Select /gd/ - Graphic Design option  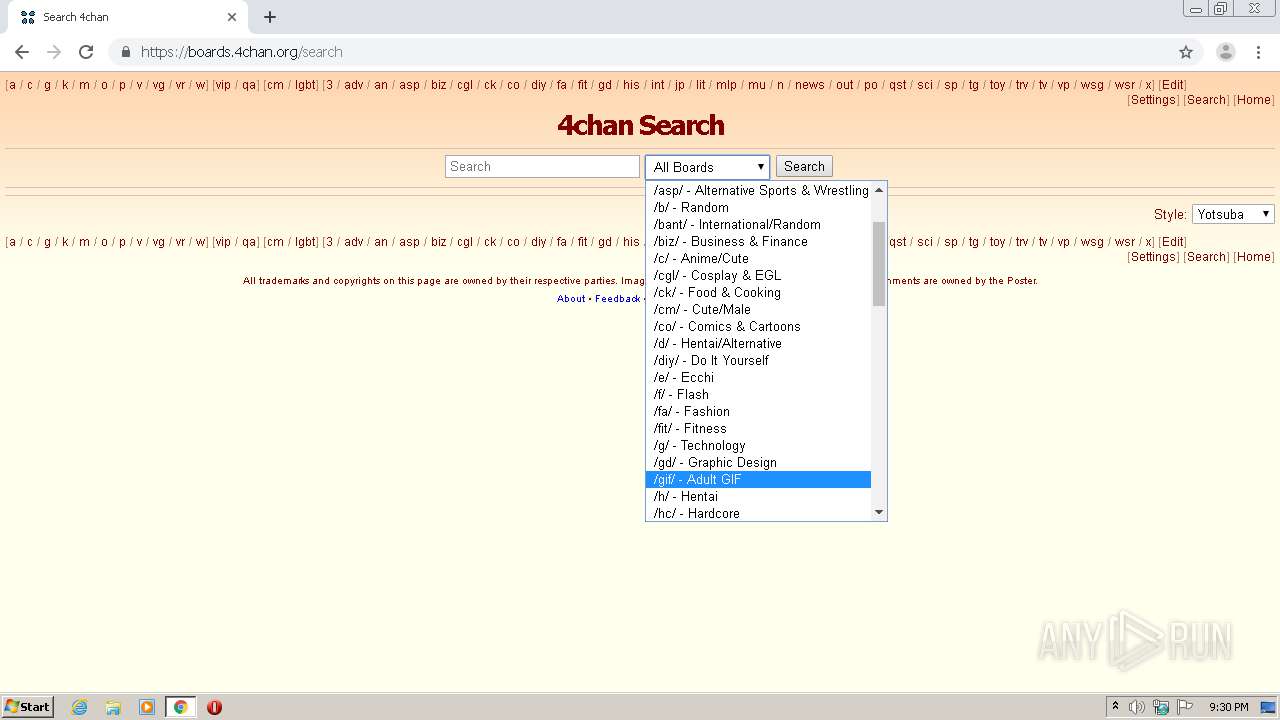[758, 462]
